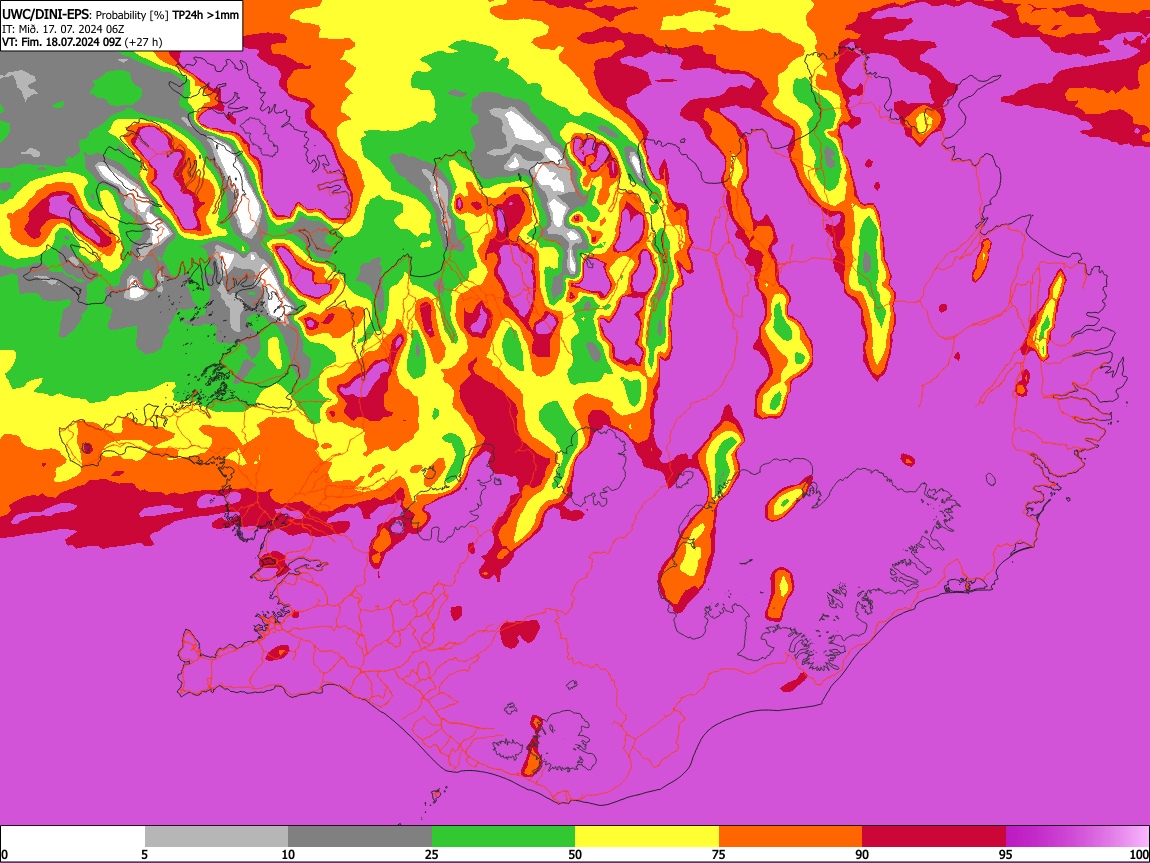Click the '(+27 h)' forecast offset text

143,42
